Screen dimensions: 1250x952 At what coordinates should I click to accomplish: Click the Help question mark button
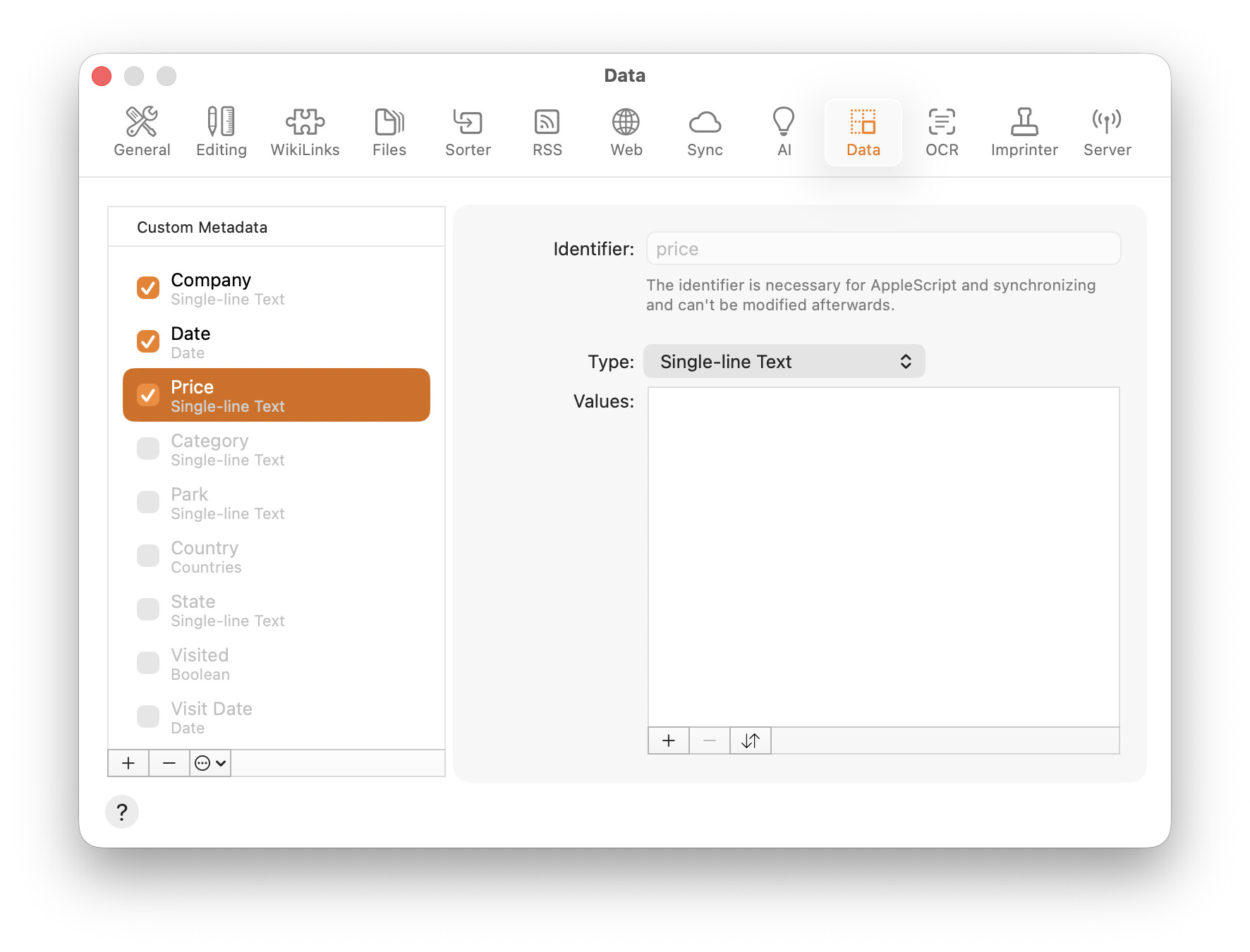click(122, 812)
